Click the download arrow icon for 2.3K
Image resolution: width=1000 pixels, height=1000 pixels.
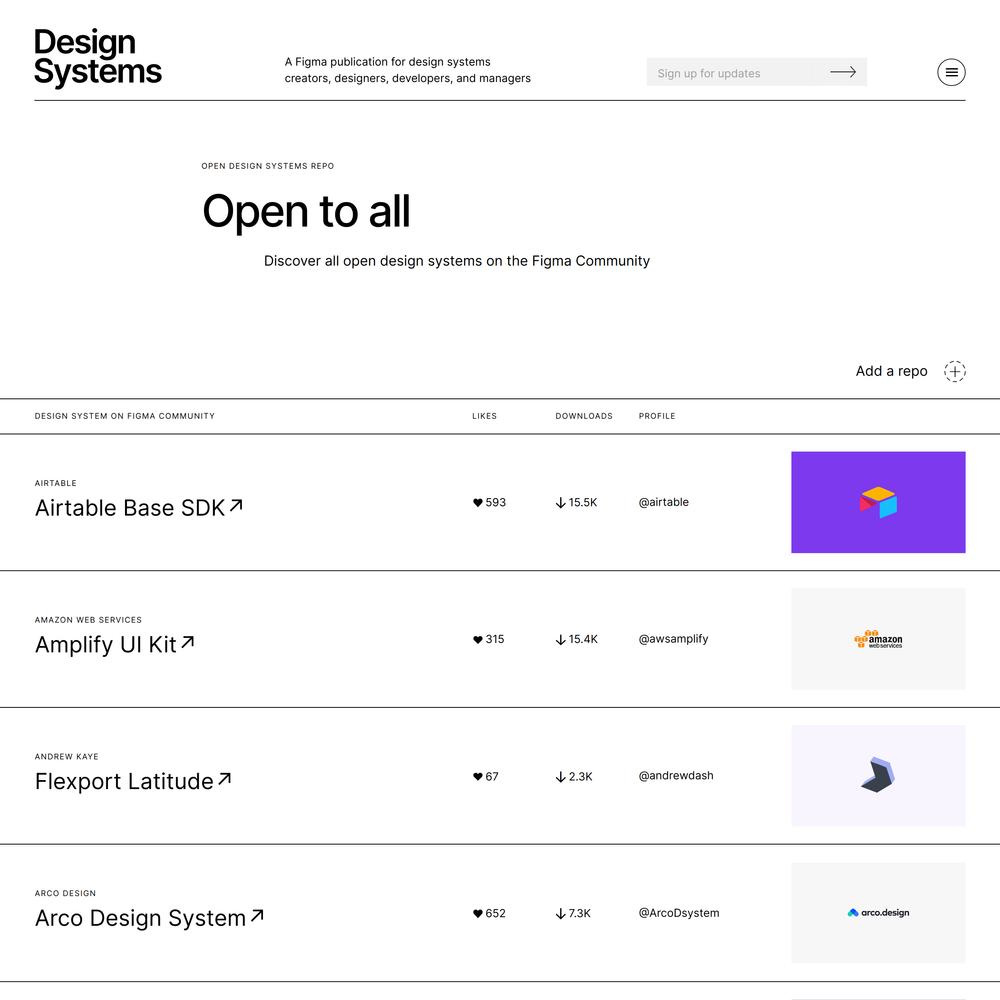(561, 776)
